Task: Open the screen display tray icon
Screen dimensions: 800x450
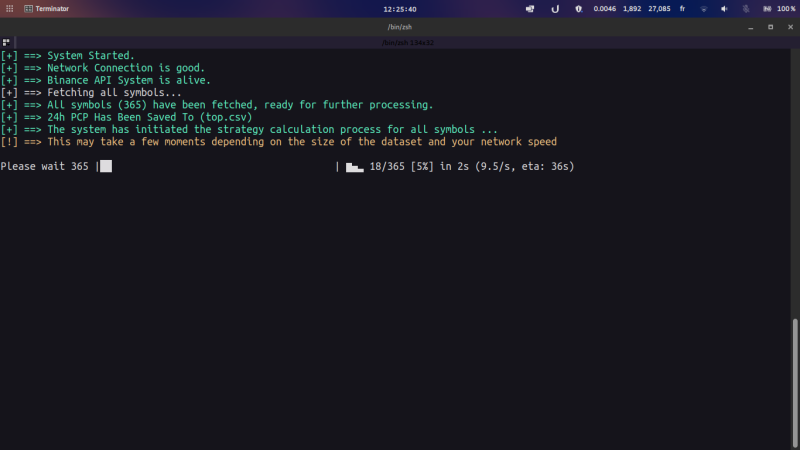Action: 530,8
